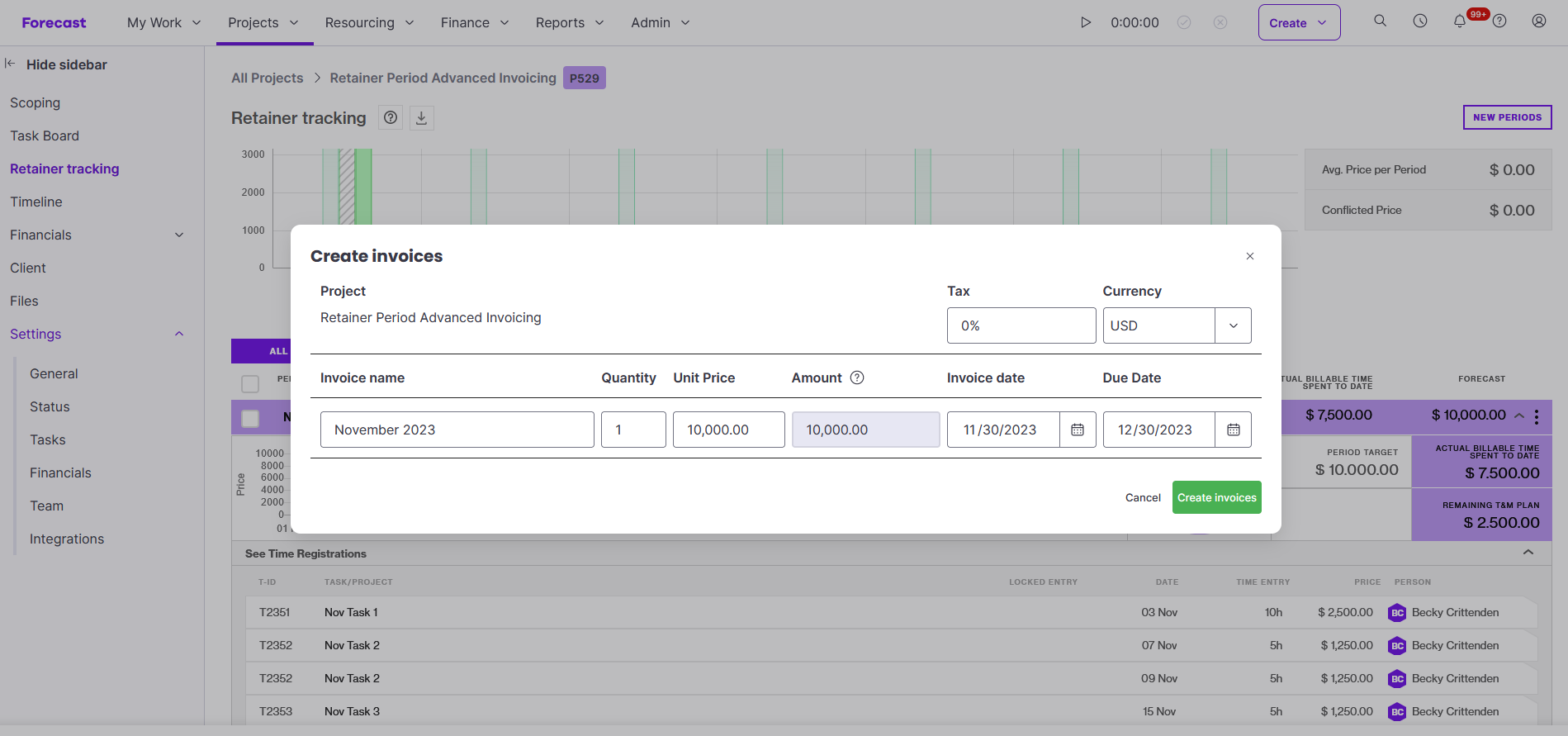Open Files in sidebar

click(24, 301)
